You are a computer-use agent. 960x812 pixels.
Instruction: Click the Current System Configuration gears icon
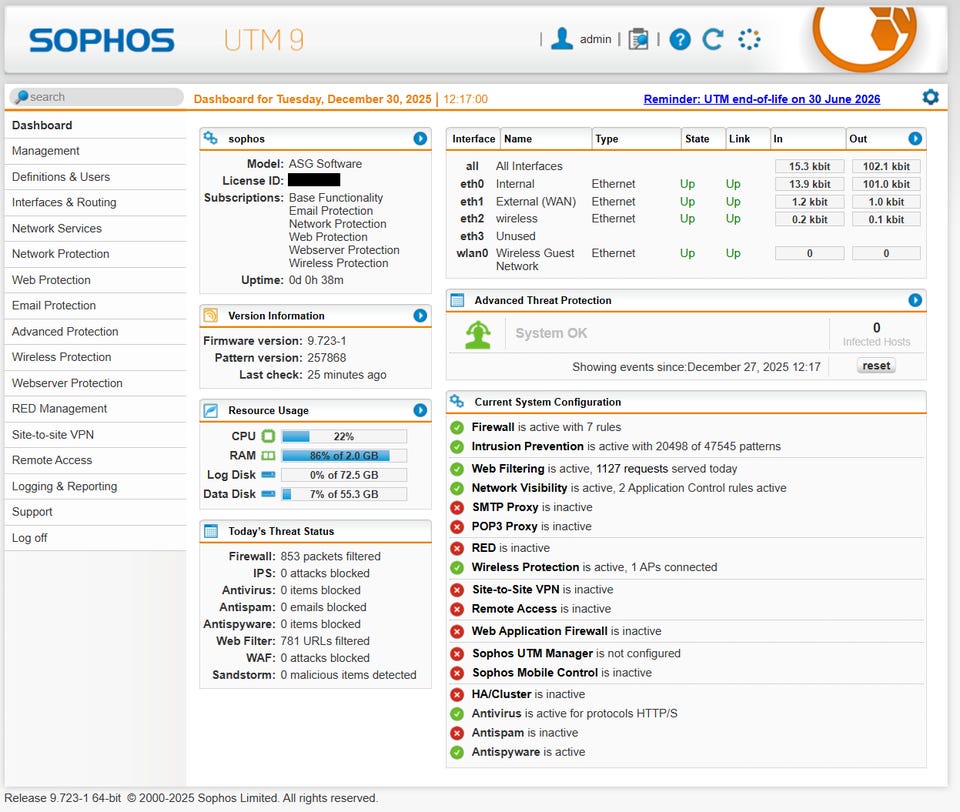[457, 401]
